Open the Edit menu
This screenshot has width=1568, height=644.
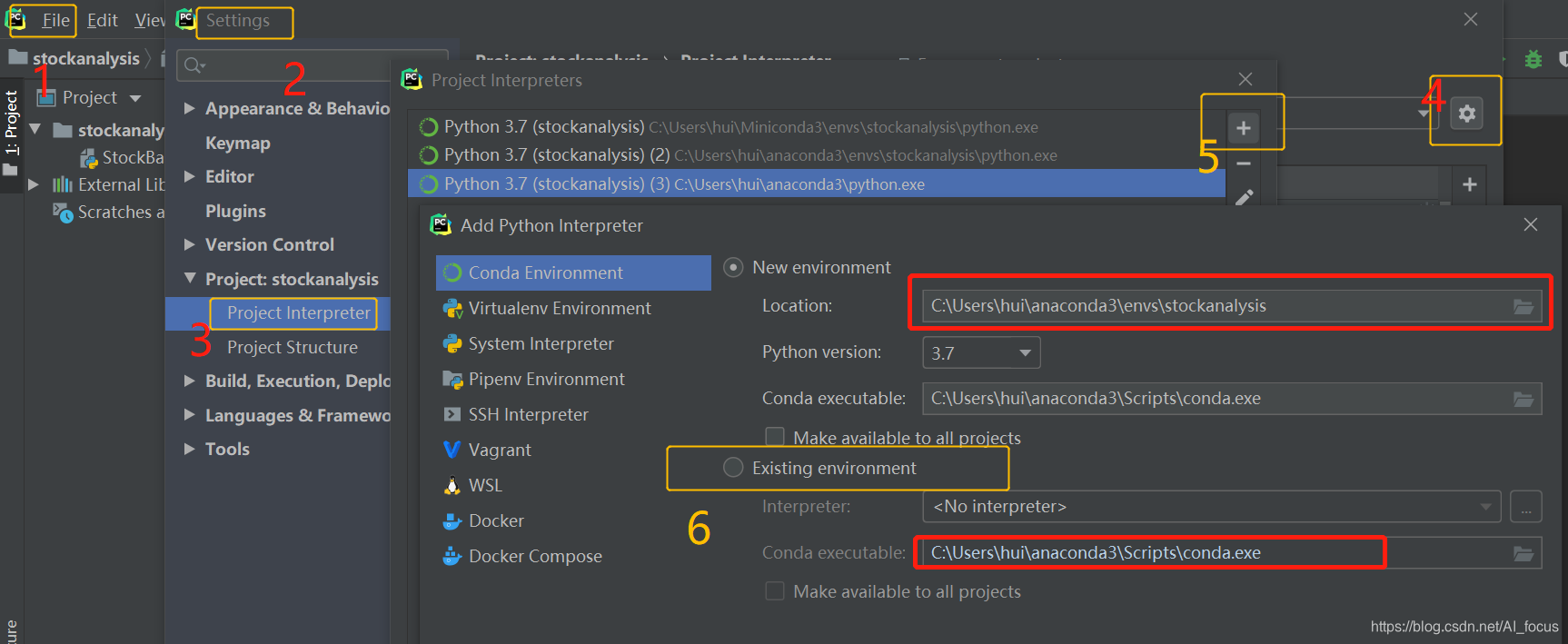[102, 20]
